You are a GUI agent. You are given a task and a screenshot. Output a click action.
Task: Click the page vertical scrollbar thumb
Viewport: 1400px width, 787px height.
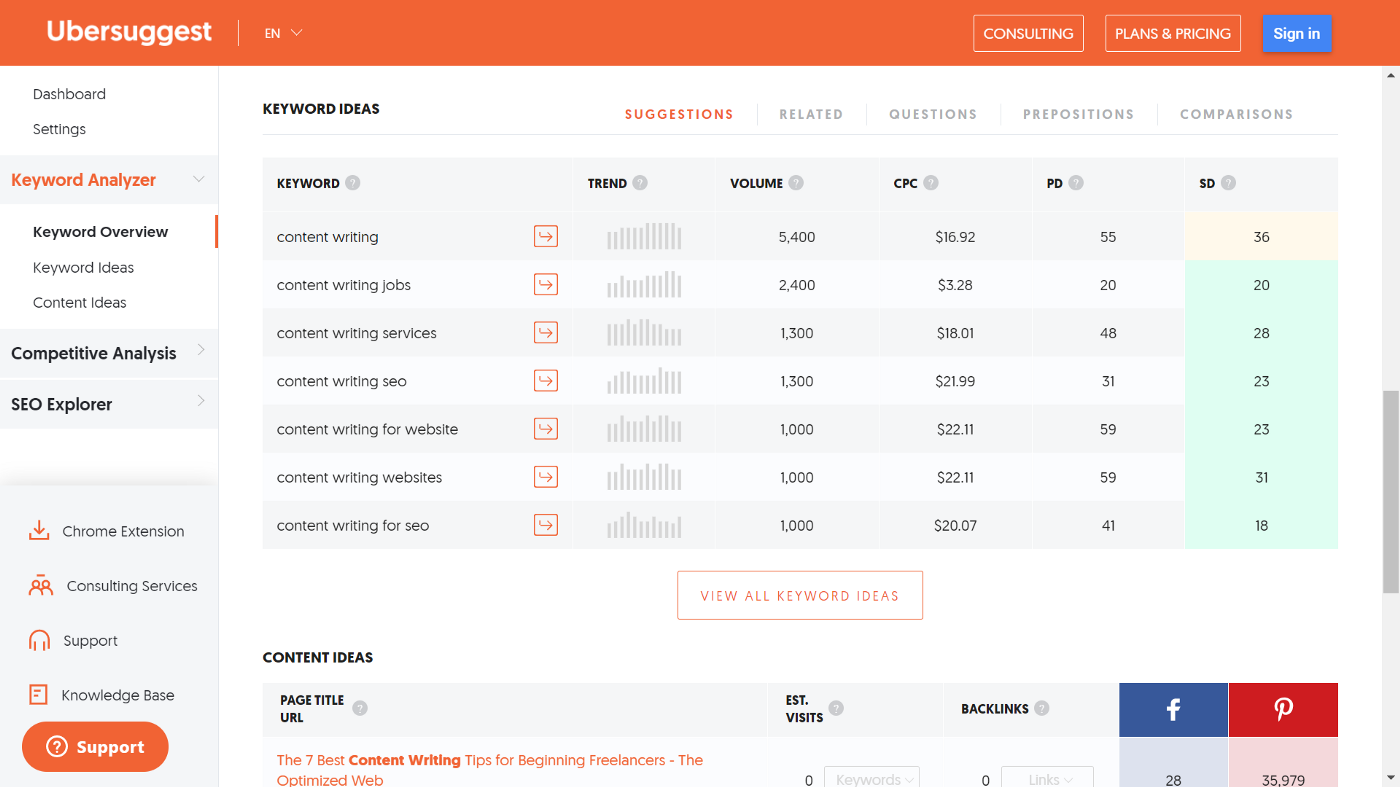[1391, 492]
